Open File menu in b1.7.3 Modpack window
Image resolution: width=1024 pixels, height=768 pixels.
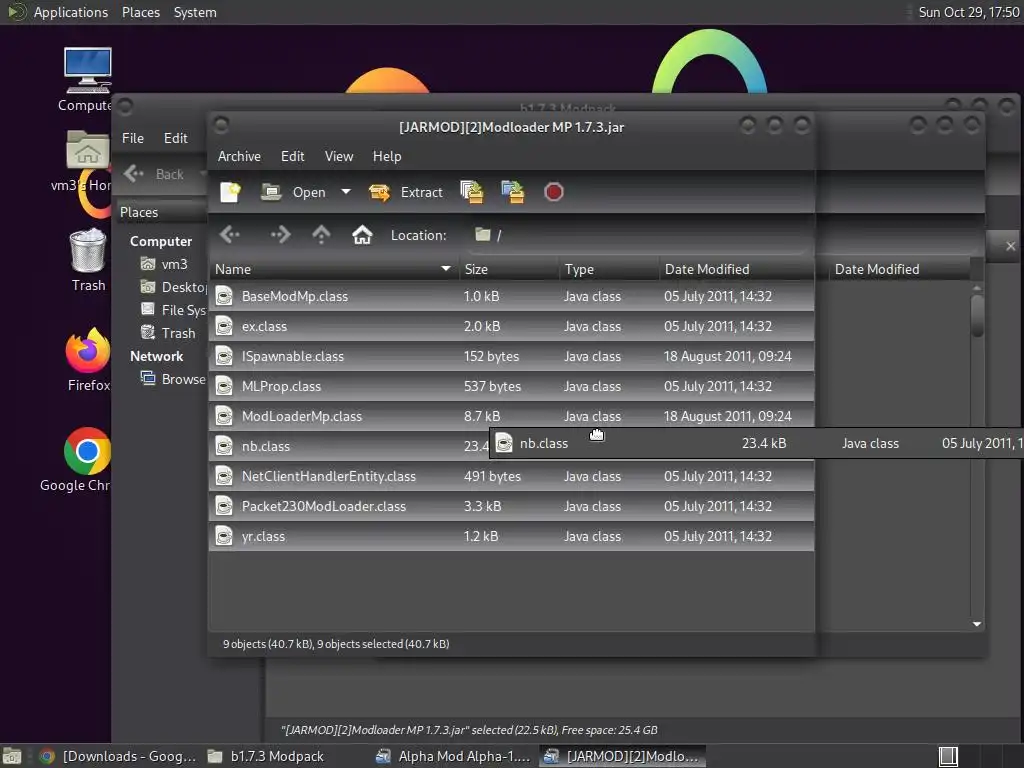point(133,138)
